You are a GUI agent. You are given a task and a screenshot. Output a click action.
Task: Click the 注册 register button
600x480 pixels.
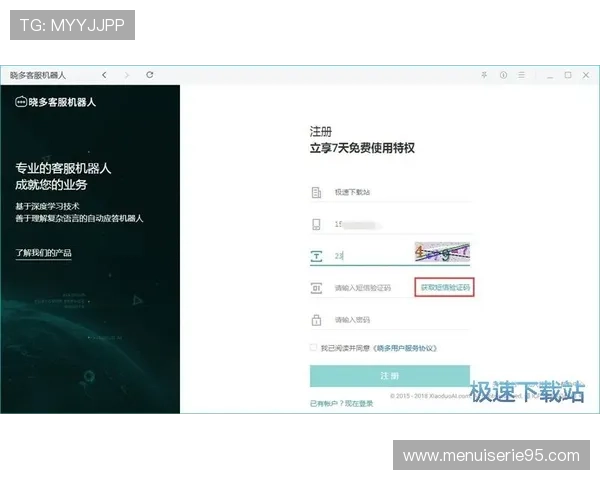[x=390, y=376]
